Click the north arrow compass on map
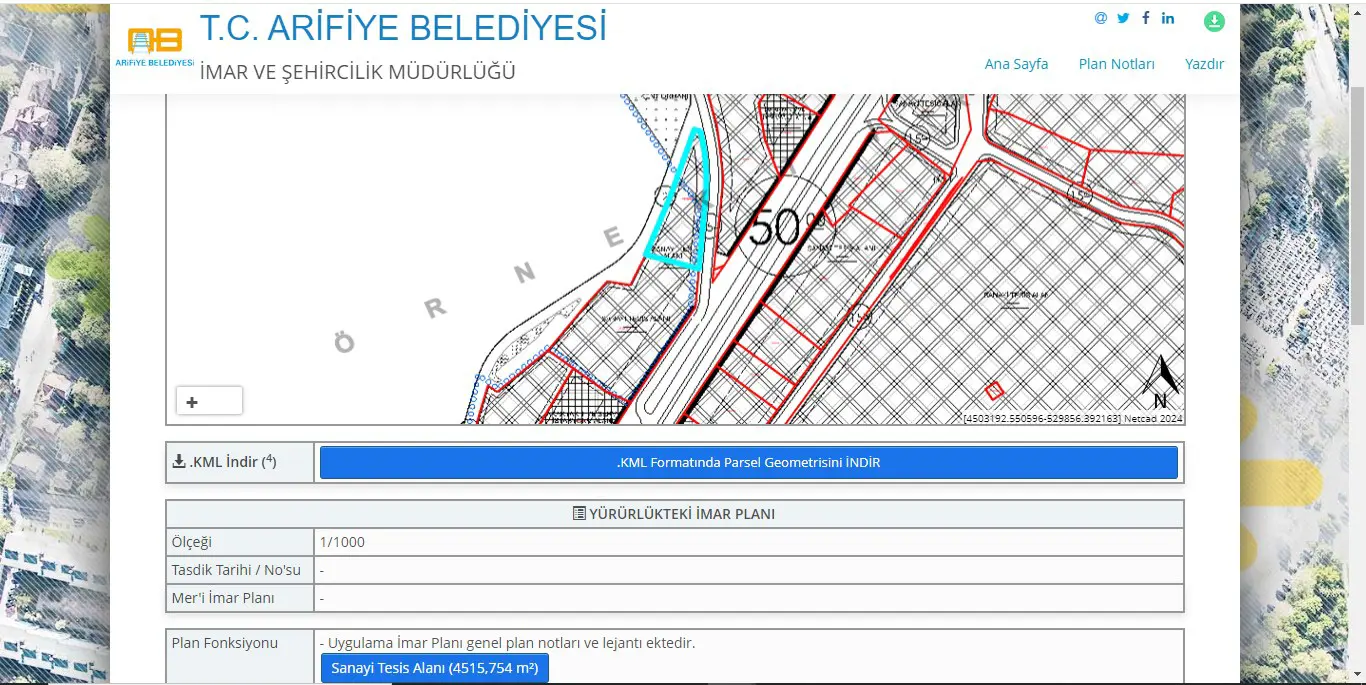Image resolution: width=1366 pixels, height=685 pixels. pyautogui.click(x=1161, y=382)
